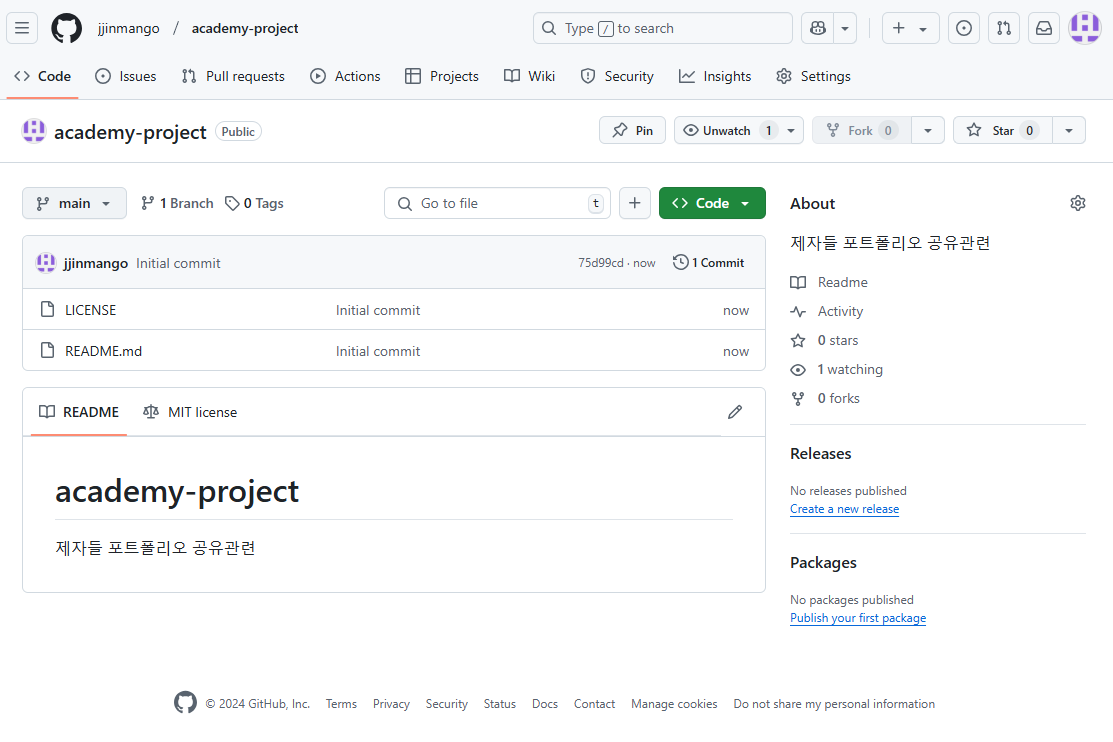Click the Type / to search box
Image resolution: width=1113 pixels, height=742 pixels.
coord(662,28)
